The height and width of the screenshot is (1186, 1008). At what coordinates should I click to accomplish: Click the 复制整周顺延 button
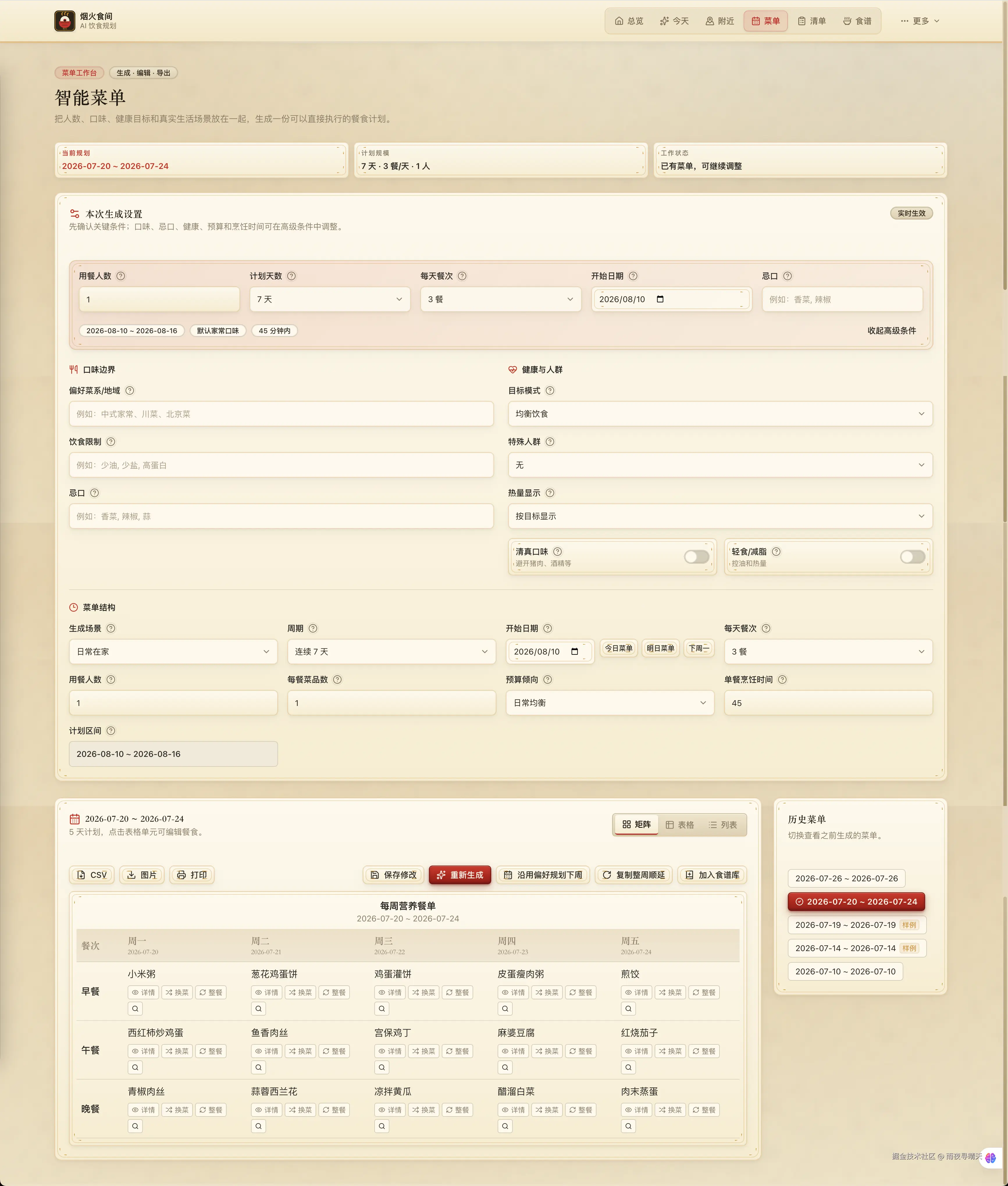click(x=634, y=875)
